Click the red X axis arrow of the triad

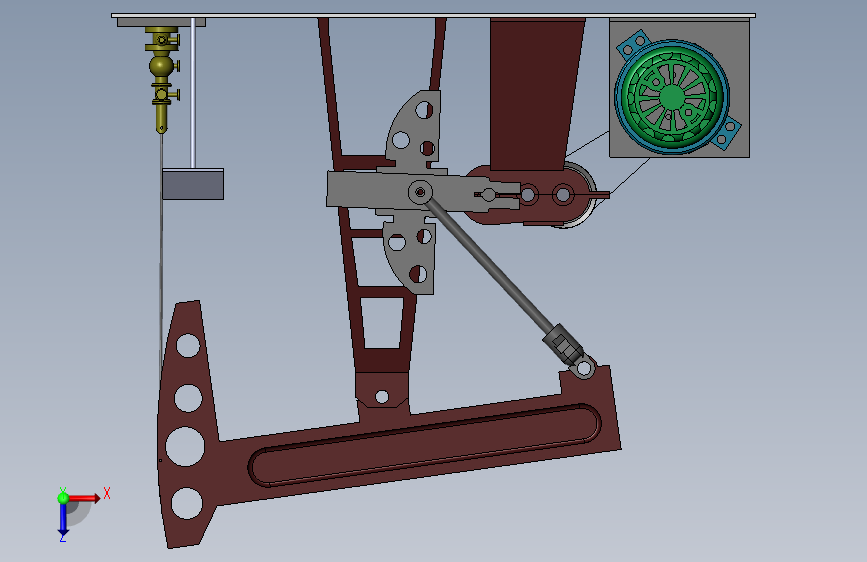pos(84,498)
